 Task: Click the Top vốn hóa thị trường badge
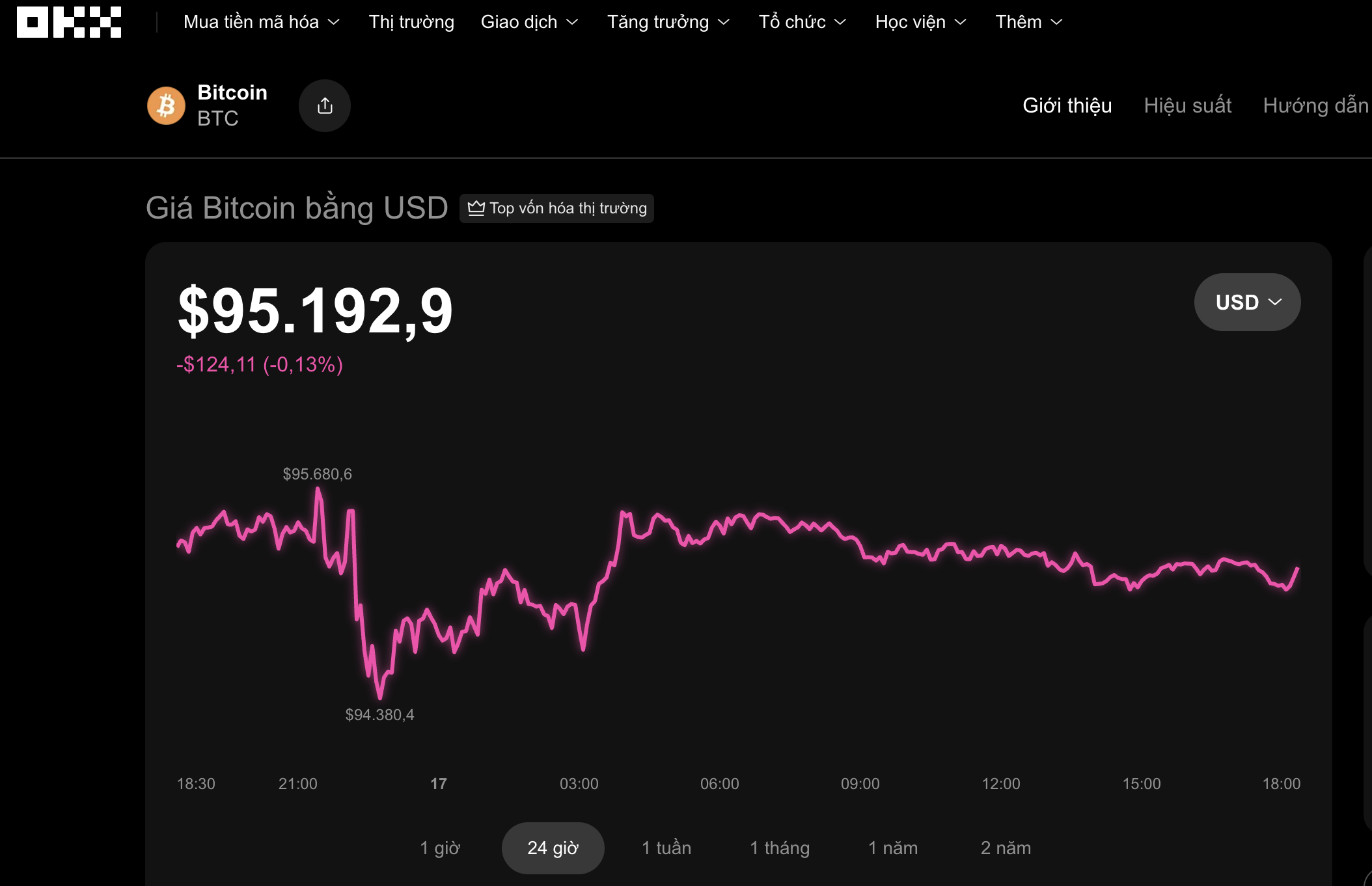557,208
